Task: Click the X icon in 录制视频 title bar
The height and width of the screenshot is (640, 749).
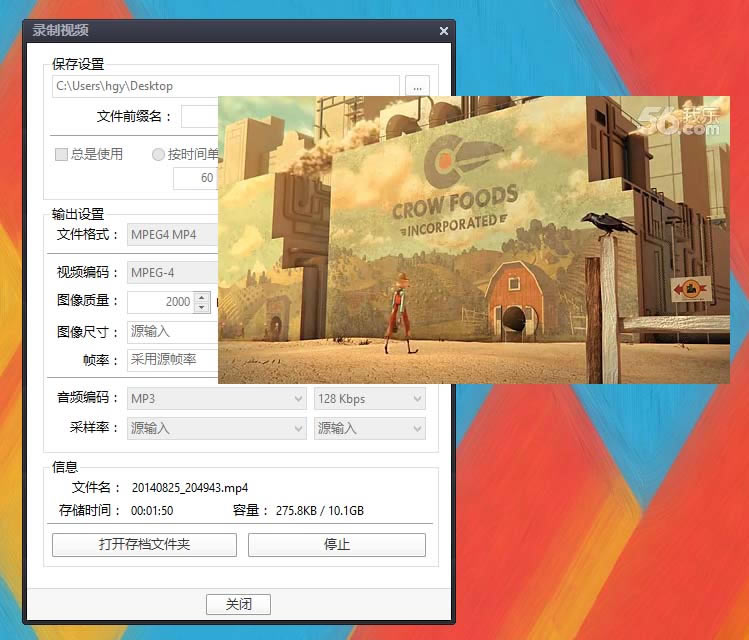Action: pos(443,31)
